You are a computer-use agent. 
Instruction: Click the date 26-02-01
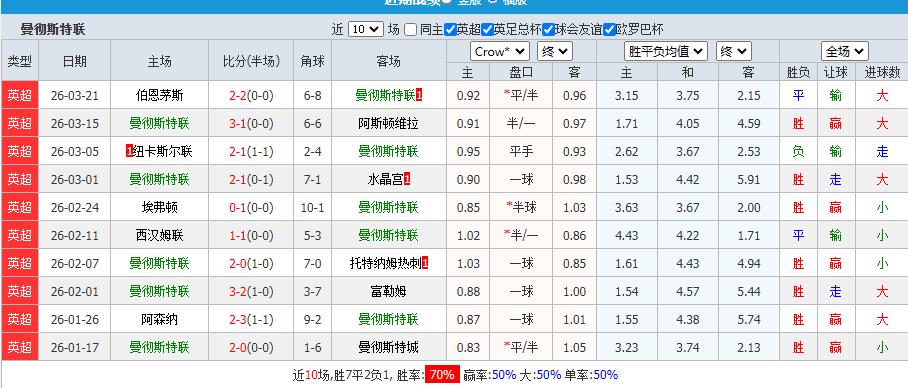pos(74,291)
